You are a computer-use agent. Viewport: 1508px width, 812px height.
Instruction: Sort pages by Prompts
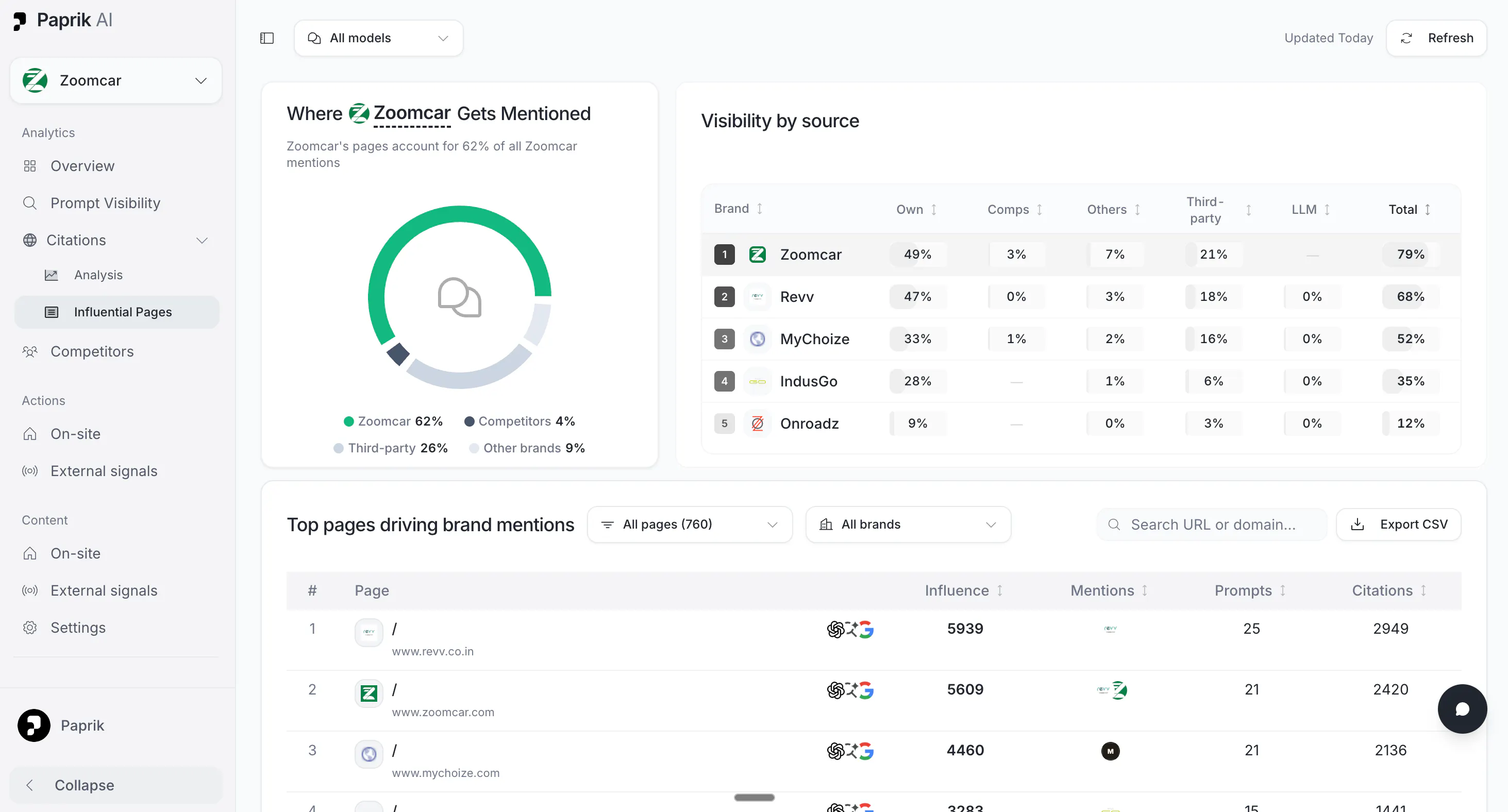(x=1283, y=590)
